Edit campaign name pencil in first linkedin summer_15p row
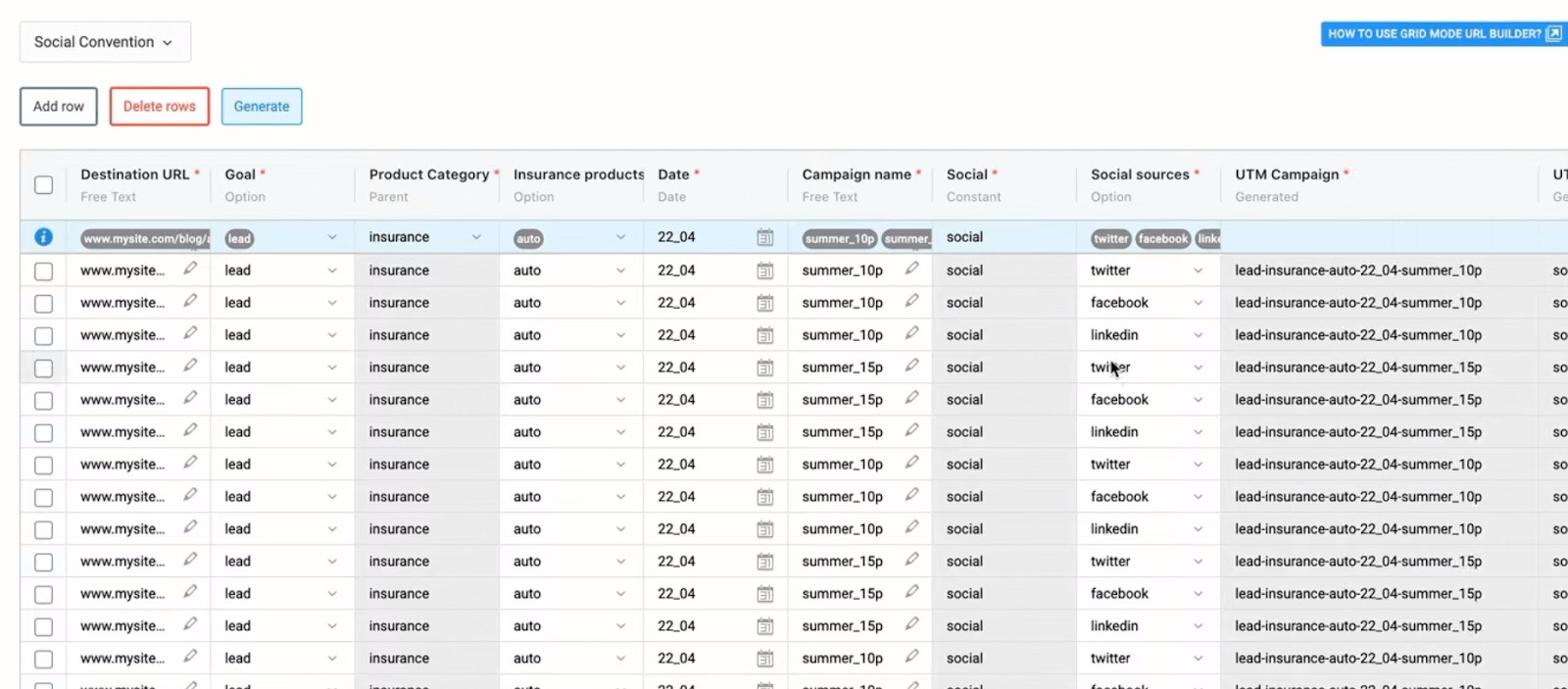The image size is (1568, 689). (x=911, y=430)
